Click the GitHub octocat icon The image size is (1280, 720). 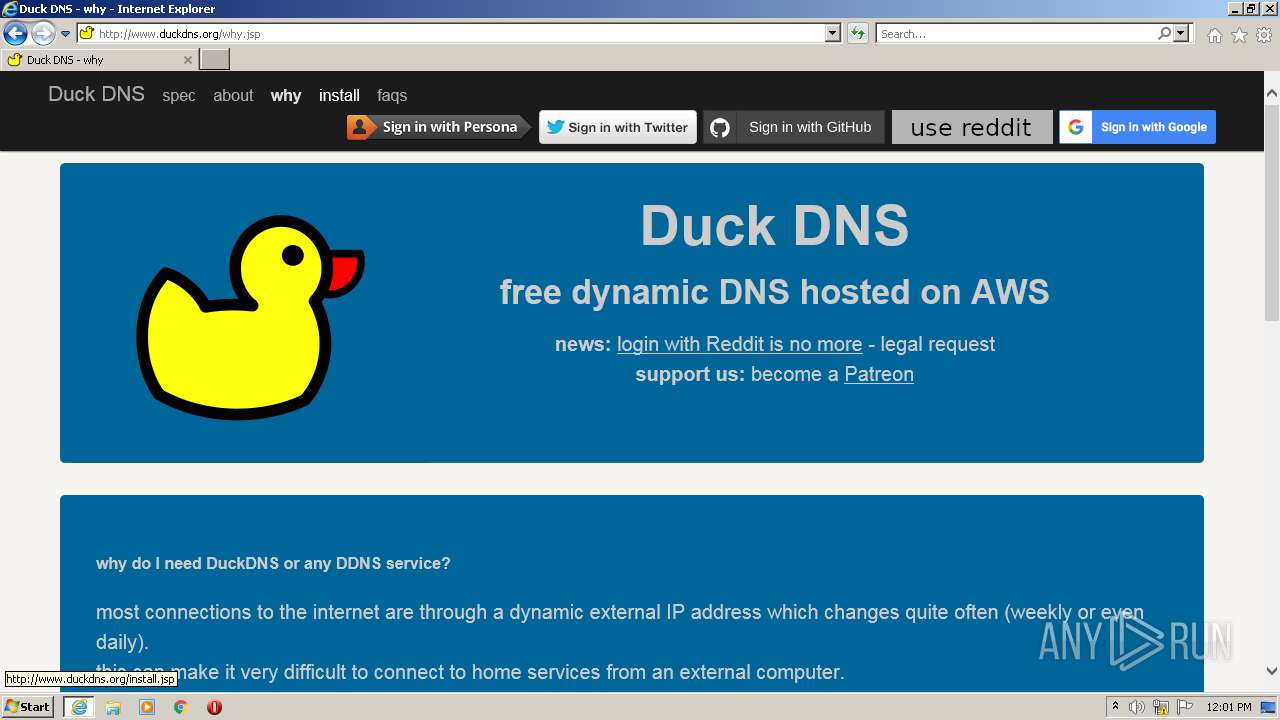pyautogui.click(x=720, y=127)
